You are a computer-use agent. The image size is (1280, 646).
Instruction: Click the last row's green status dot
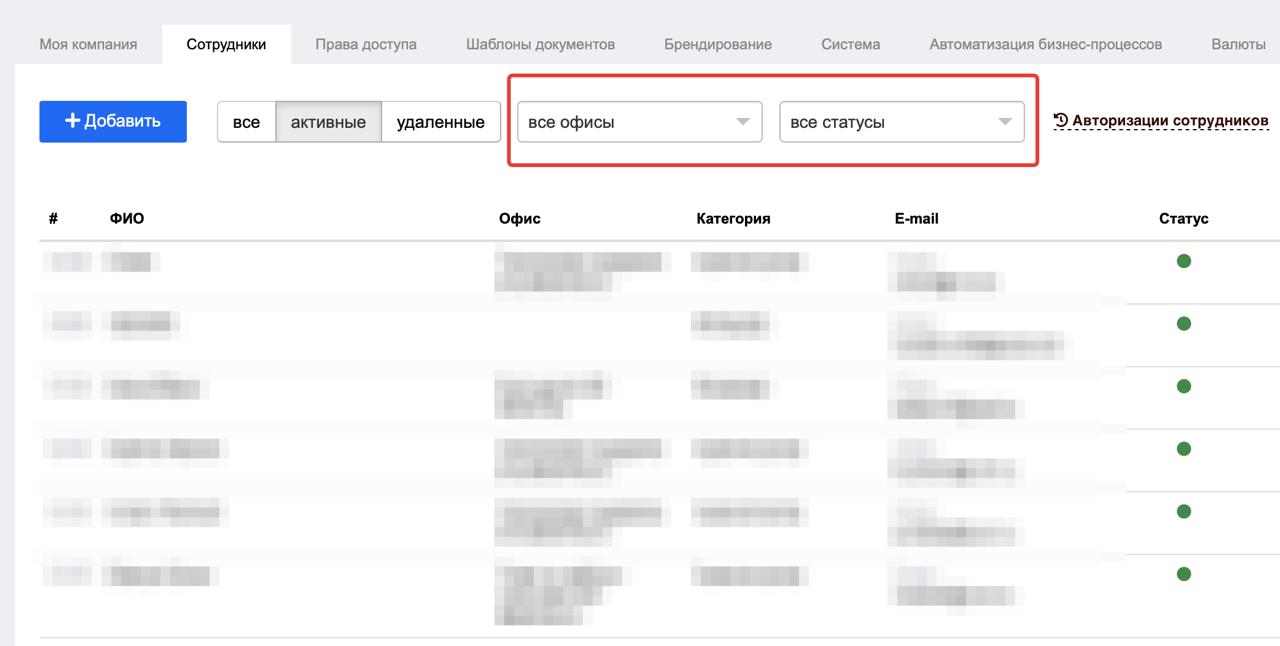1184,574
